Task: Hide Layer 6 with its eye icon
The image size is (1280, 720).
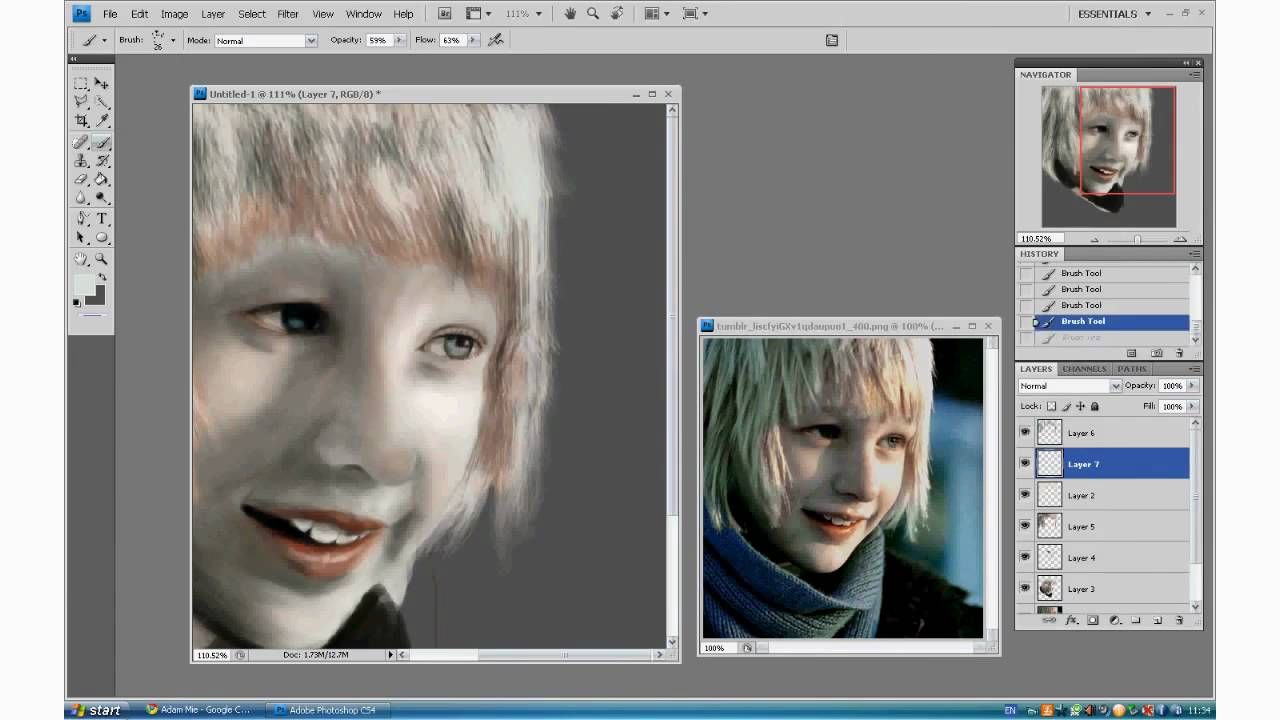Action: click(x=1025, y=432)
